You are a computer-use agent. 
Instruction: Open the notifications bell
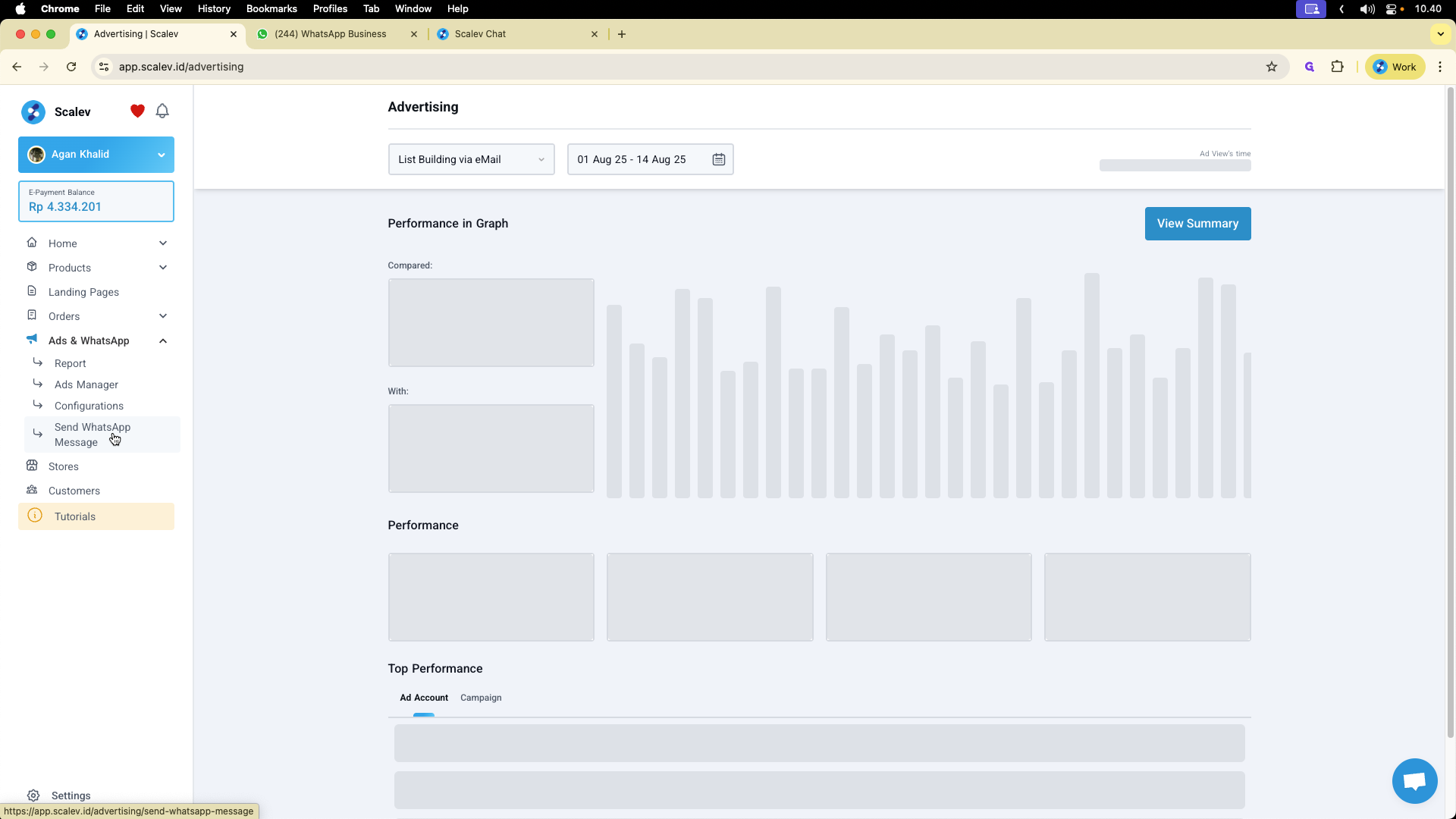point(162,111)
